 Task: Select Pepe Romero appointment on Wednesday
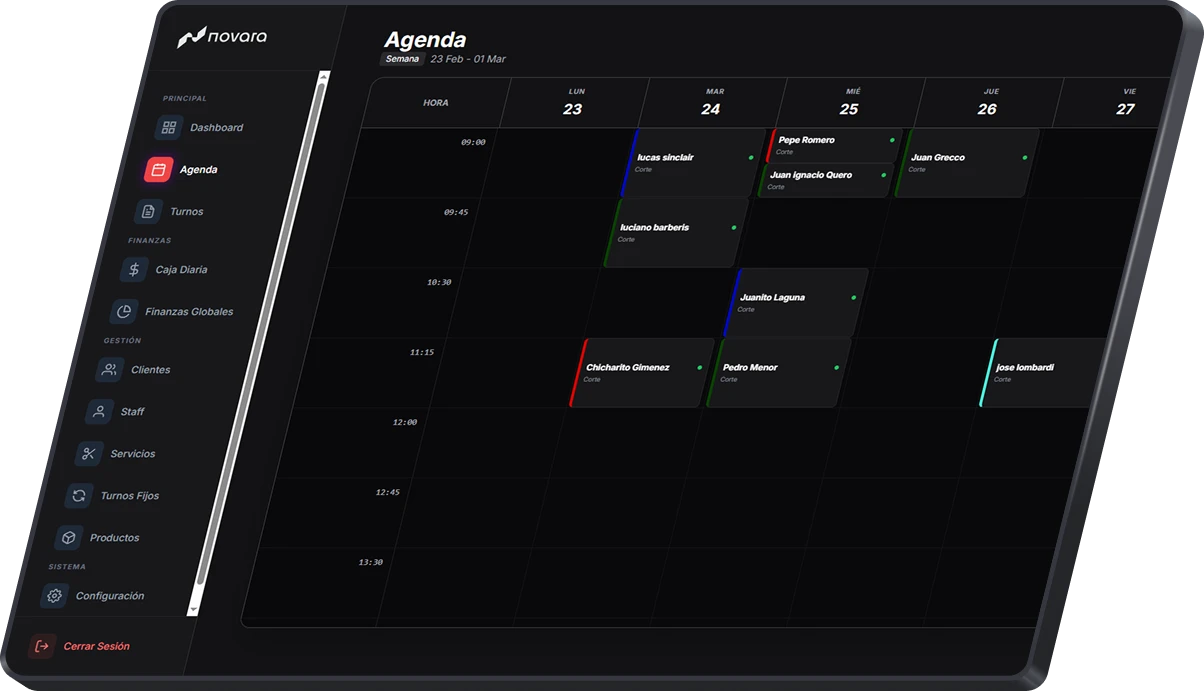coord(832,145)
